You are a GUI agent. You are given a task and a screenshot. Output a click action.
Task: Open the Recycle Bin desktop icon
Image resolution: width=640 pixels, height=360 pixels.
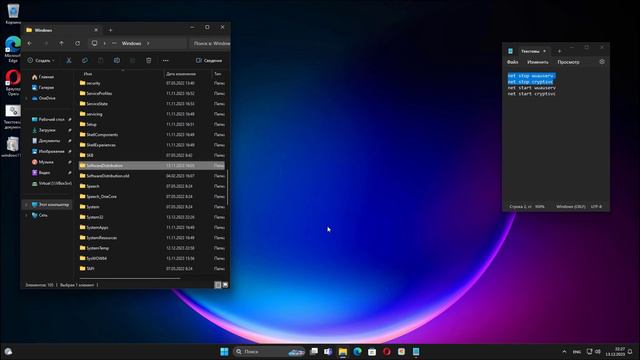[x=13, y=14]
